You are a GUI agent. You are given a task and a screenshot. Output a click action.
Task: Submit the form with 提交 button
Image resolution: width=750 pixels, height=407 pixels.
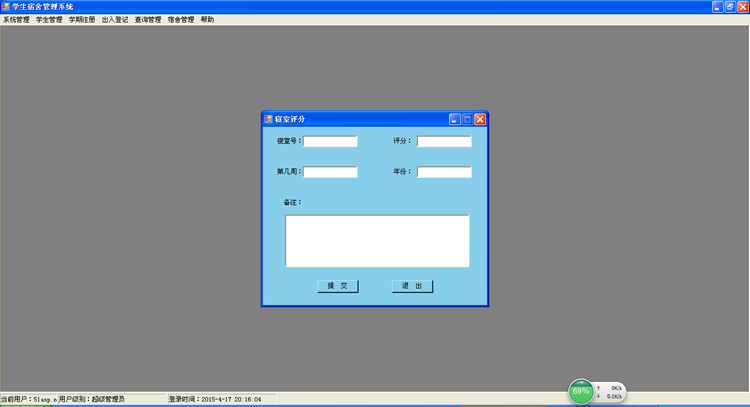click(338, 286)
